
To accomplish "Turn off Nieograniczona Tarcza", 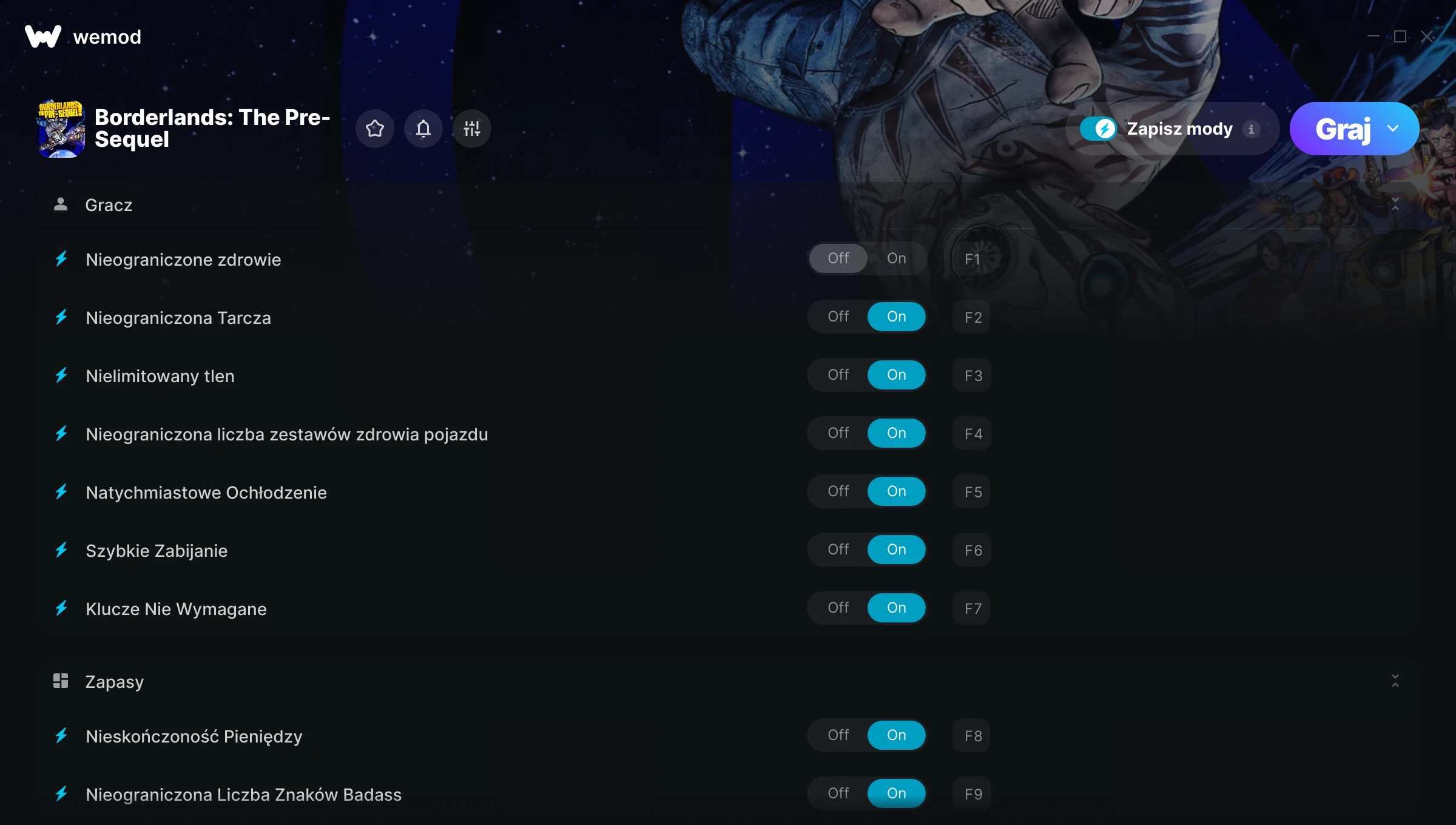I will point(838,317).
